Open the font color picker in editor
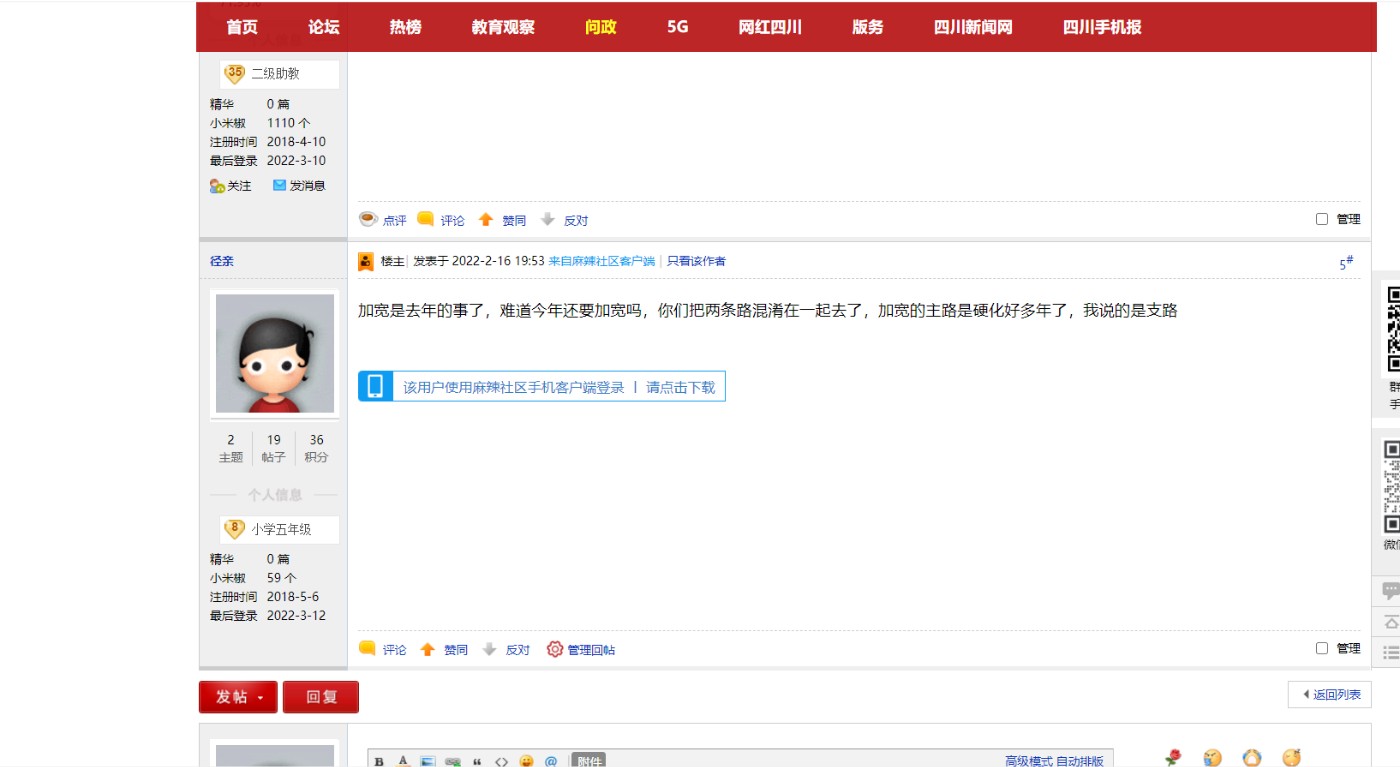1400x767 pixels. click(x=403, y=761)
